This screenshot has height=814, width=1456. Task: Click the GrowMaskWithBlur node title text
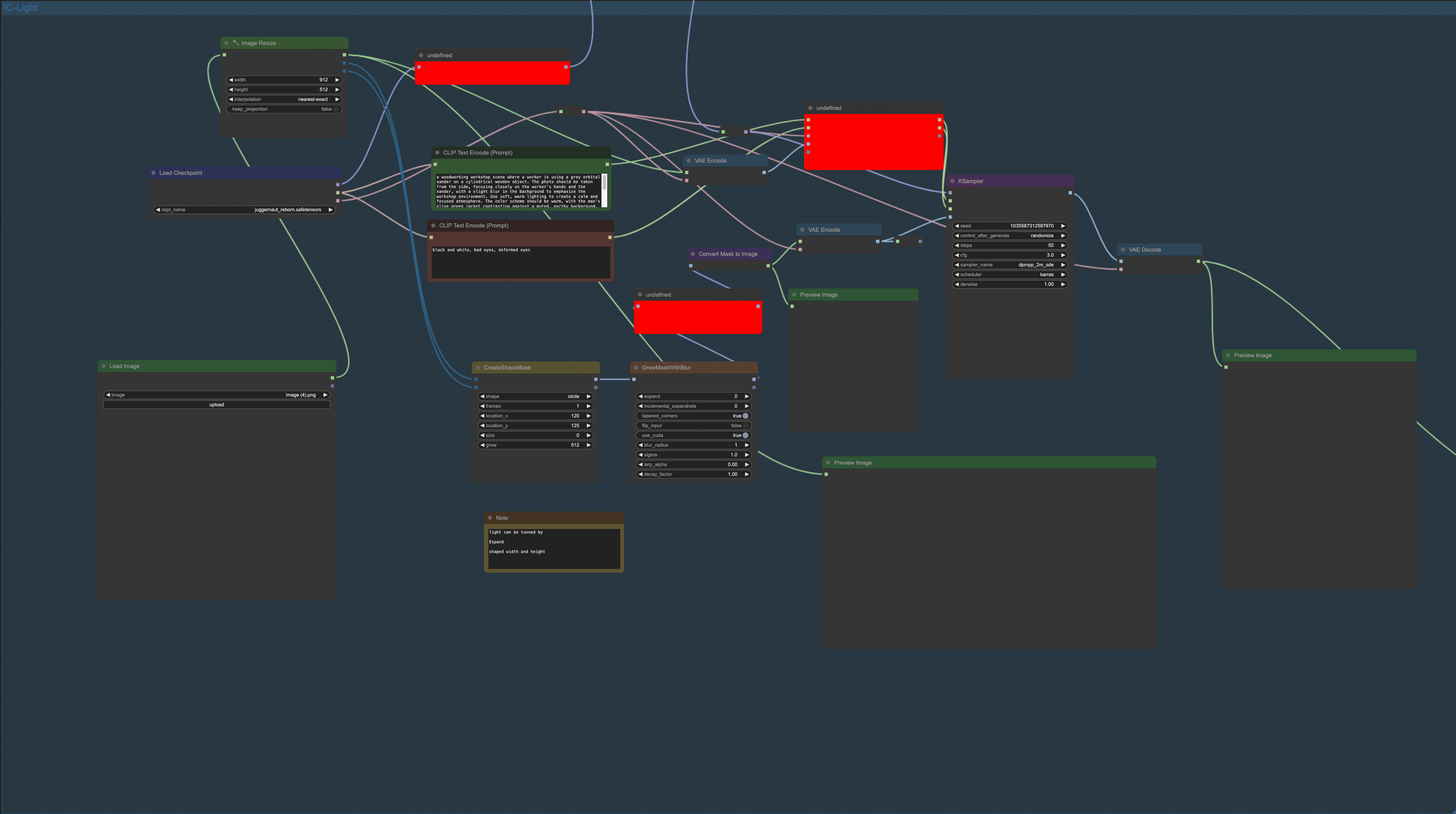pos(666,368)
